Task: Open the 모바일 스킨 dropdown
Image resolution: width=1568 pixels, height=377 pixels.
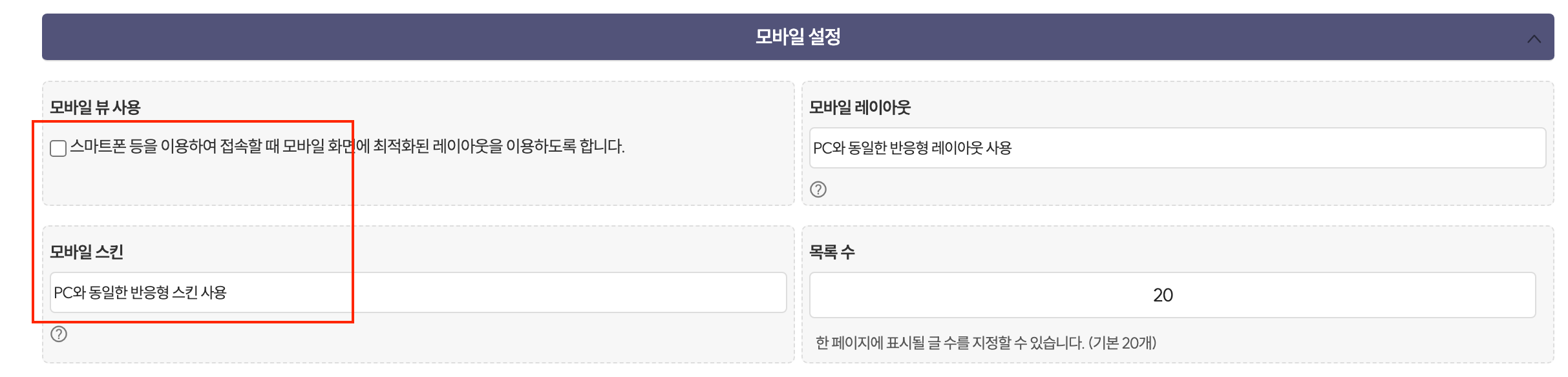Action: pyautogui.click(x=418, y=292)
